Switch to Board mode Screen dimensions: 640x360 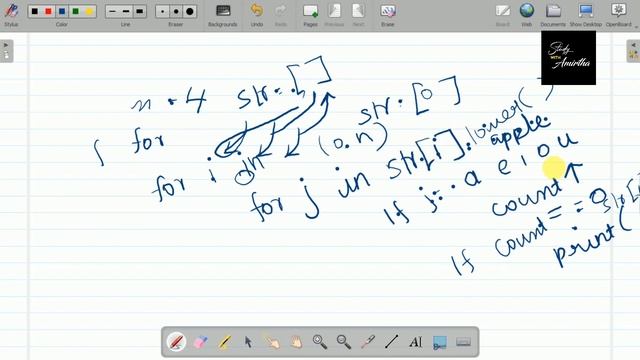[502, 15]
